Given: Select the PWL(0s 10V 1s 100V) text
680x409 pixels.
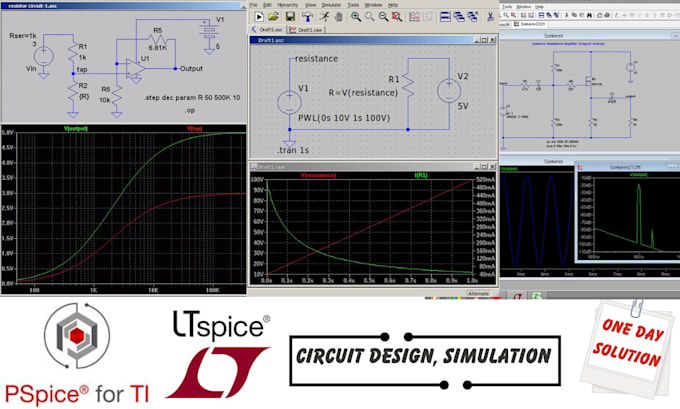Looking at the screenshot, I should click(x=344, y=118).
